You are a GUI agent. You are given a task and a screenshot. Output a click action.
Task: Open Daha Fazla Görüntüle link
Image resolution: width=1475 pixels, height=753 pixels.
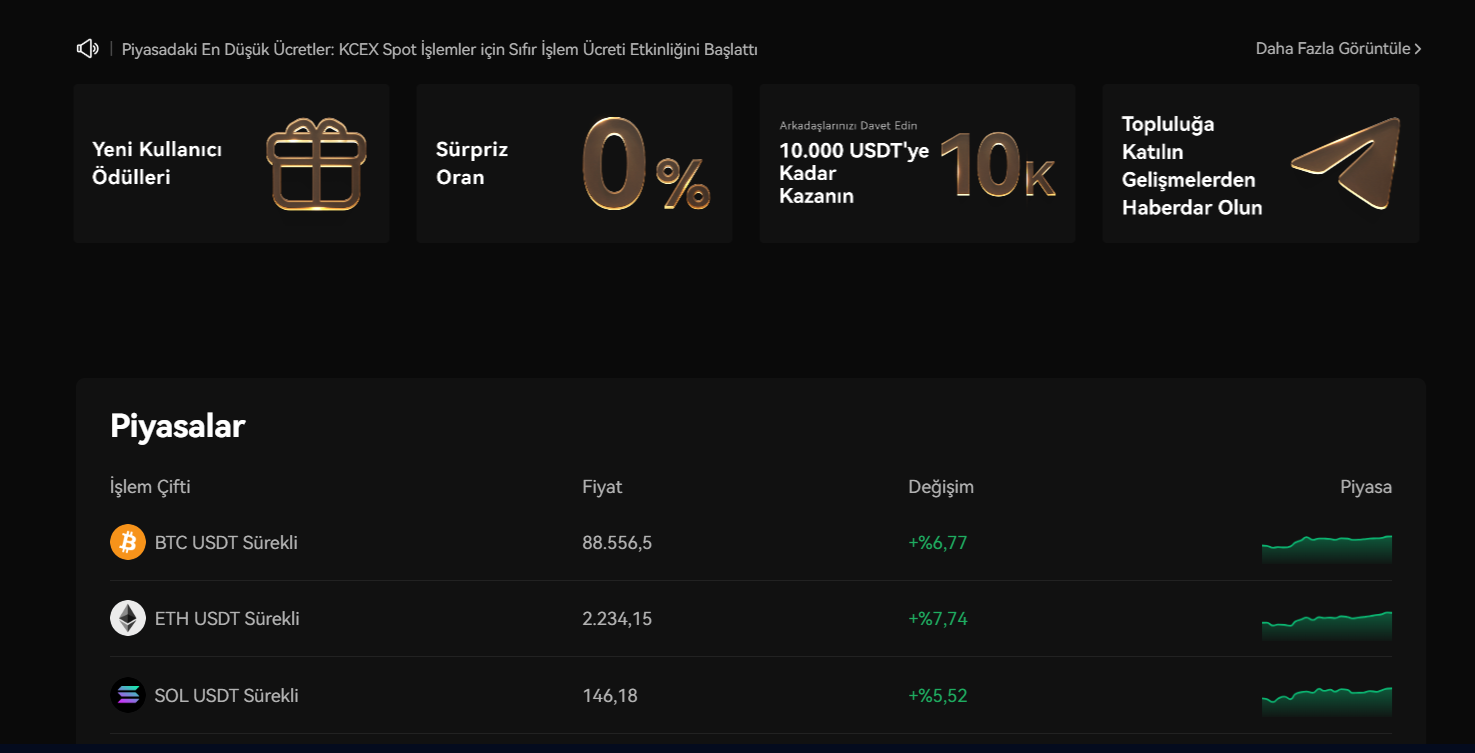[1332, 48]
